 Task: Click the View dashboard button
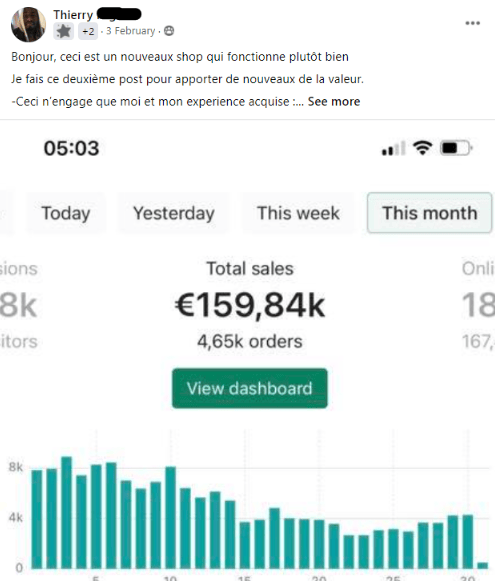(250, 388)
